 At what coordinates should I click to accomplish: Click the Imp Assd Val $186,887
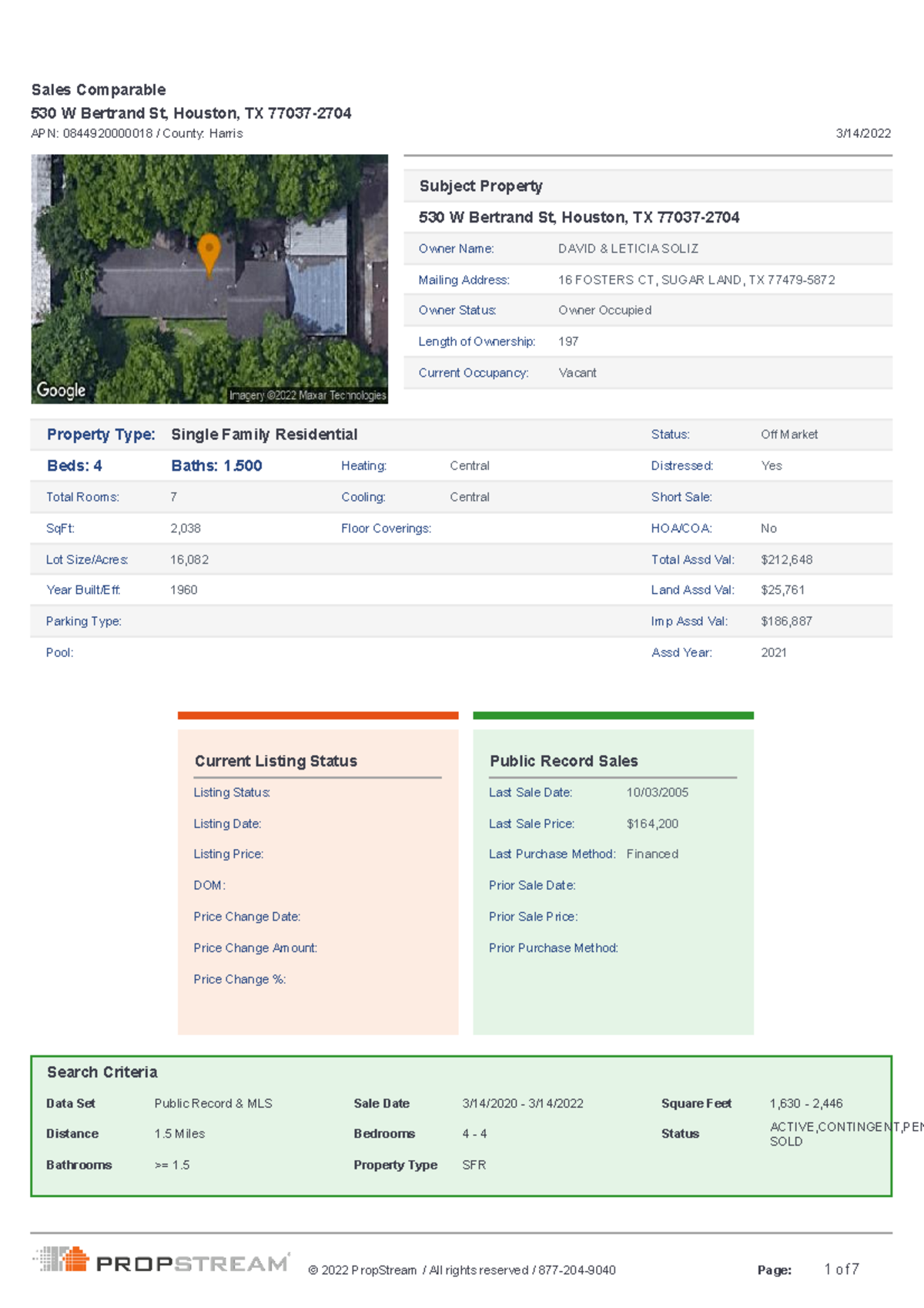click(786, 622)
